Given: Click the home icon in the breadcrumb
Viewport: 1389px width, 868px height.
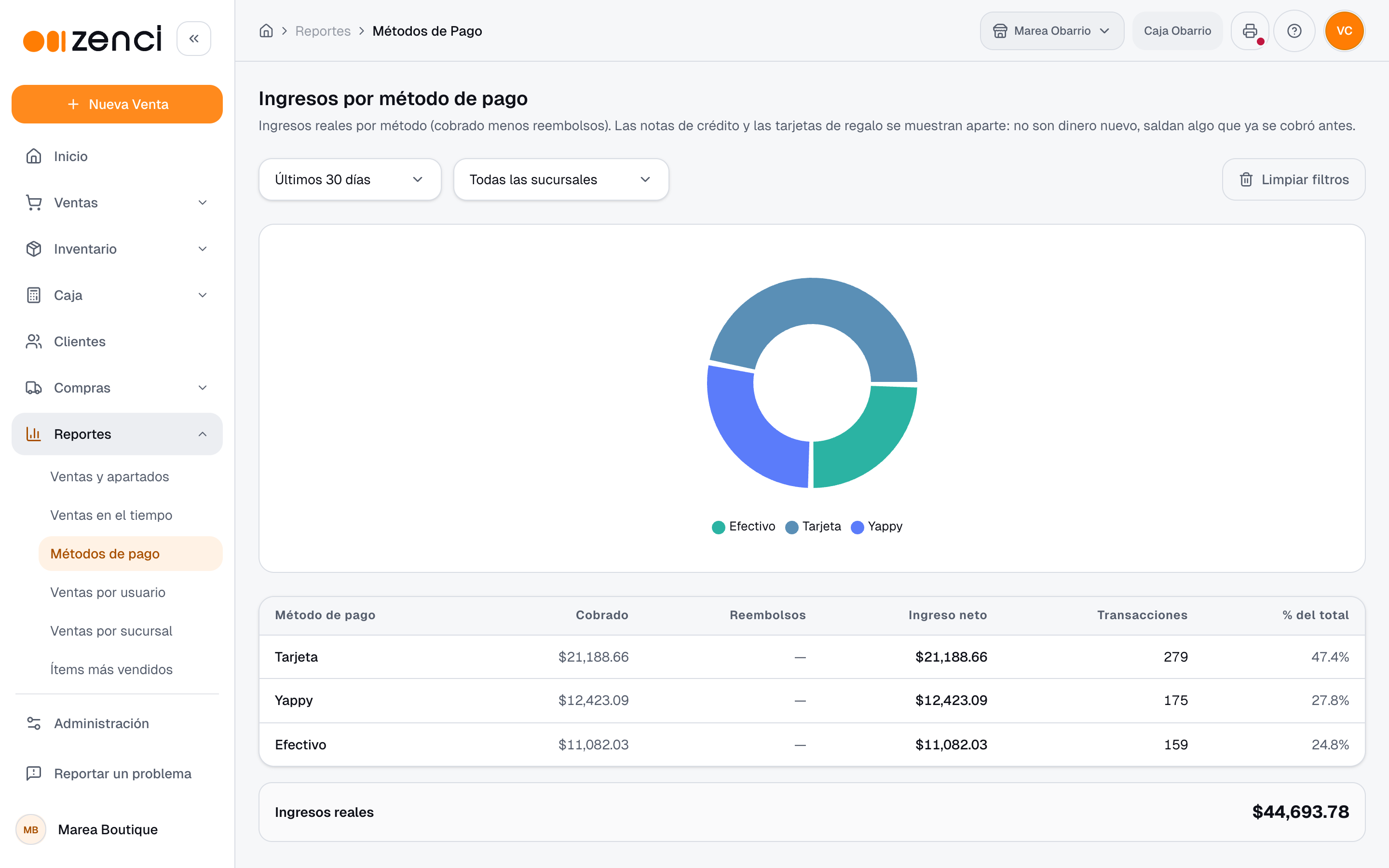Looking at the screenshot, I should [266, 31].
